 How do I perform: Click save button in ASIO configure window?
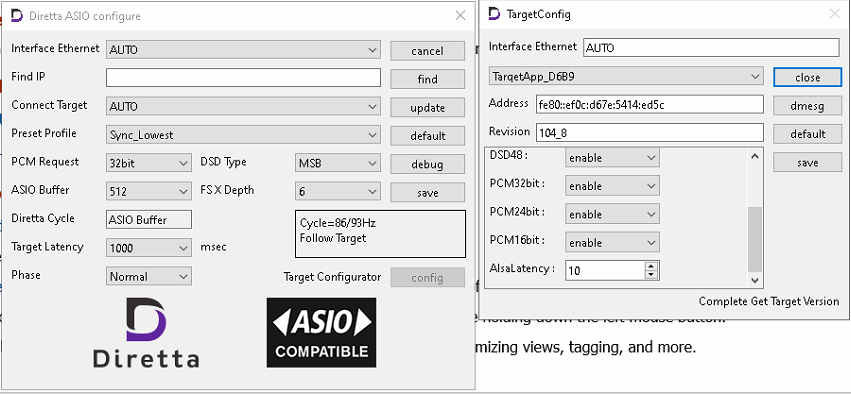pyautogui.click(x=428, y=193)
